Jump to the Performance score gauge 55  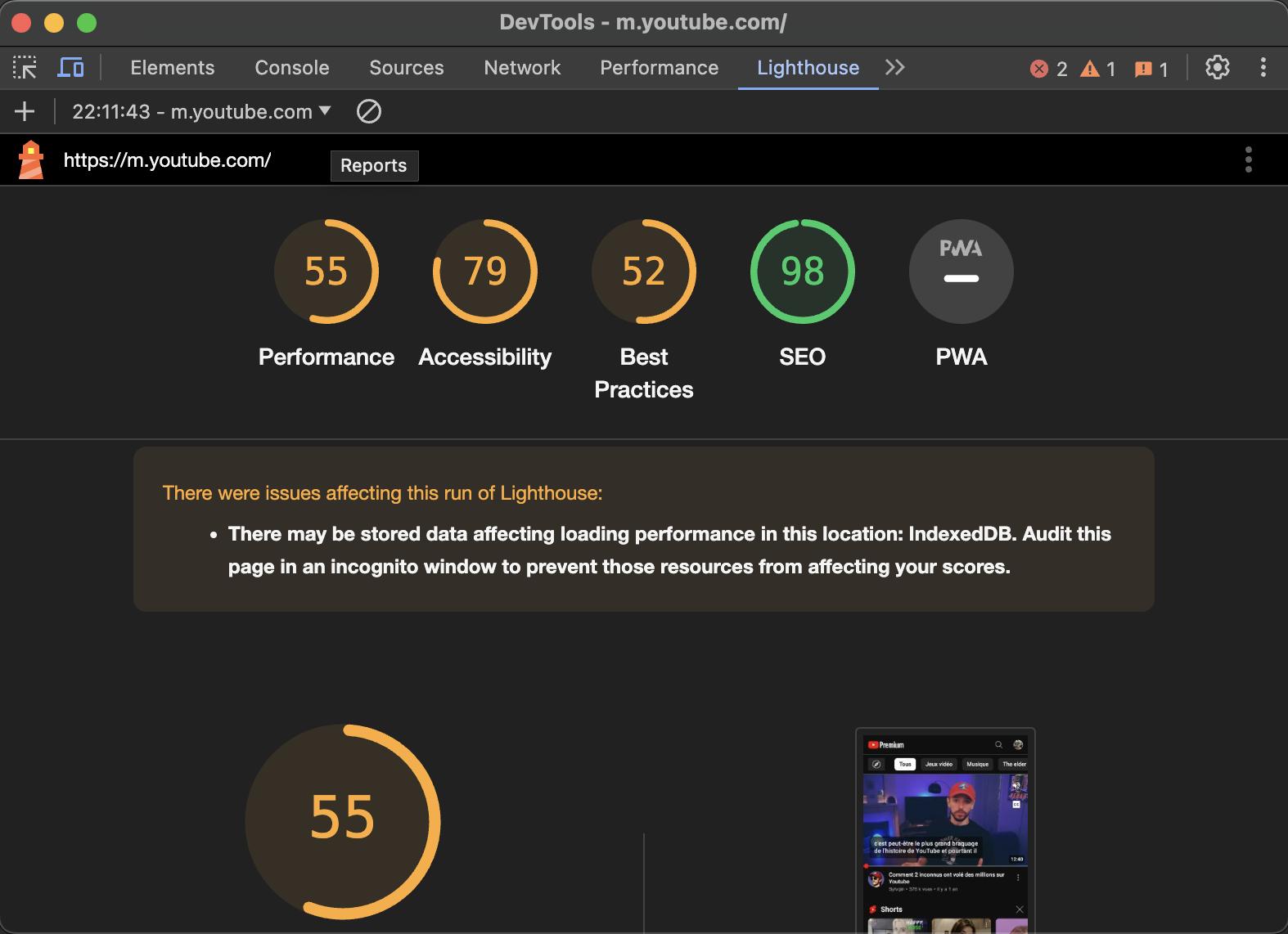pos(327,271)
